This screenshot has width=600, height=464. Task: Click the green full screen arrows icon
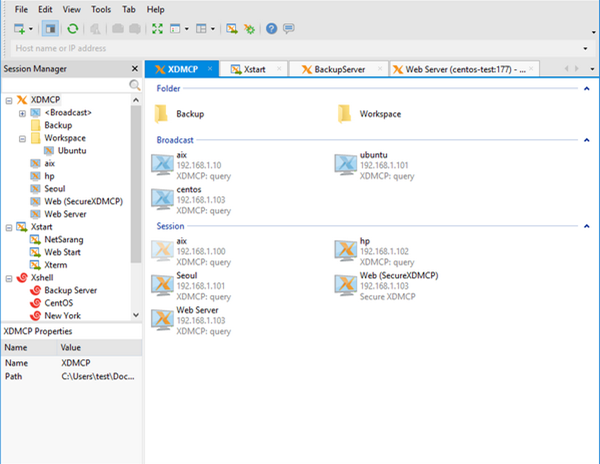pos(157,28)
